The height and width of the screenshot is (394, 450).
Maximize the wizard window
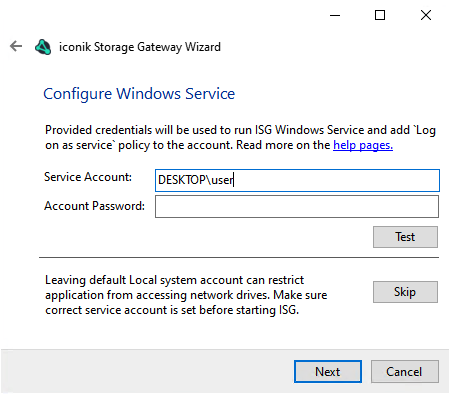click(x=380, y=15)
